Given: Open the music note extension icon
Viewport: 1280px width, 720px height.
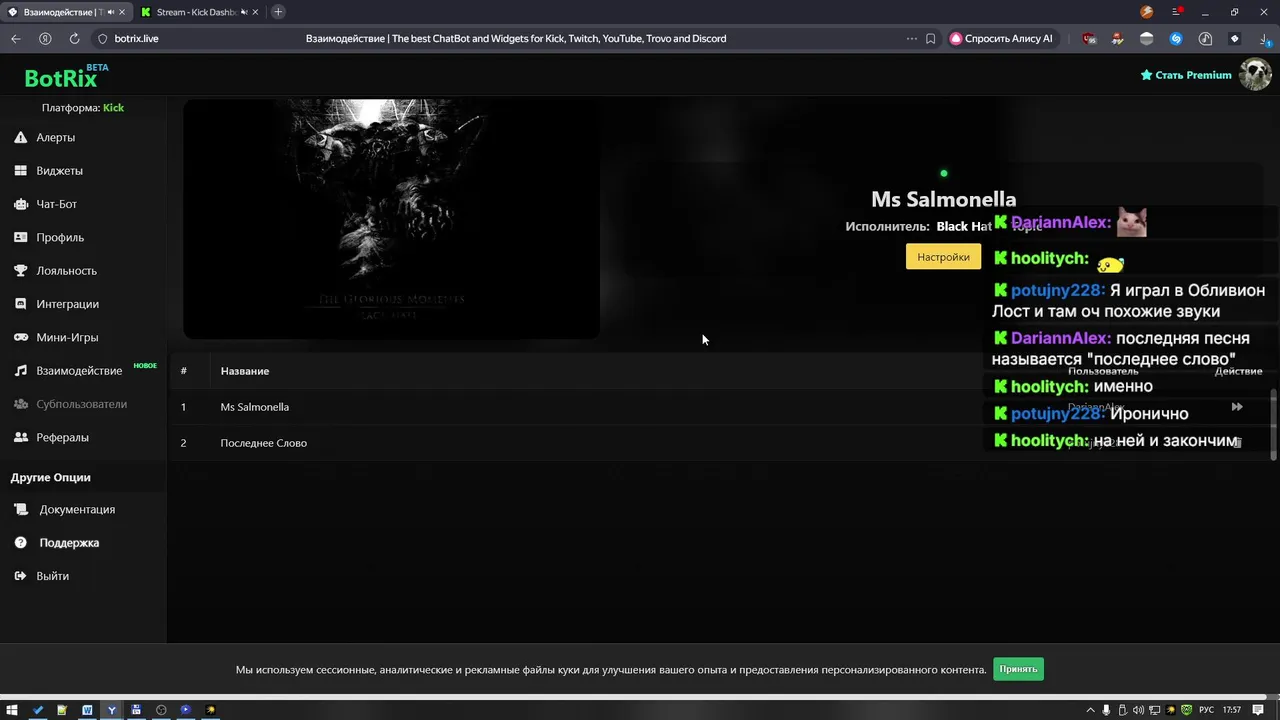Looking at the screenshot, I should [x=1206, y=38].
